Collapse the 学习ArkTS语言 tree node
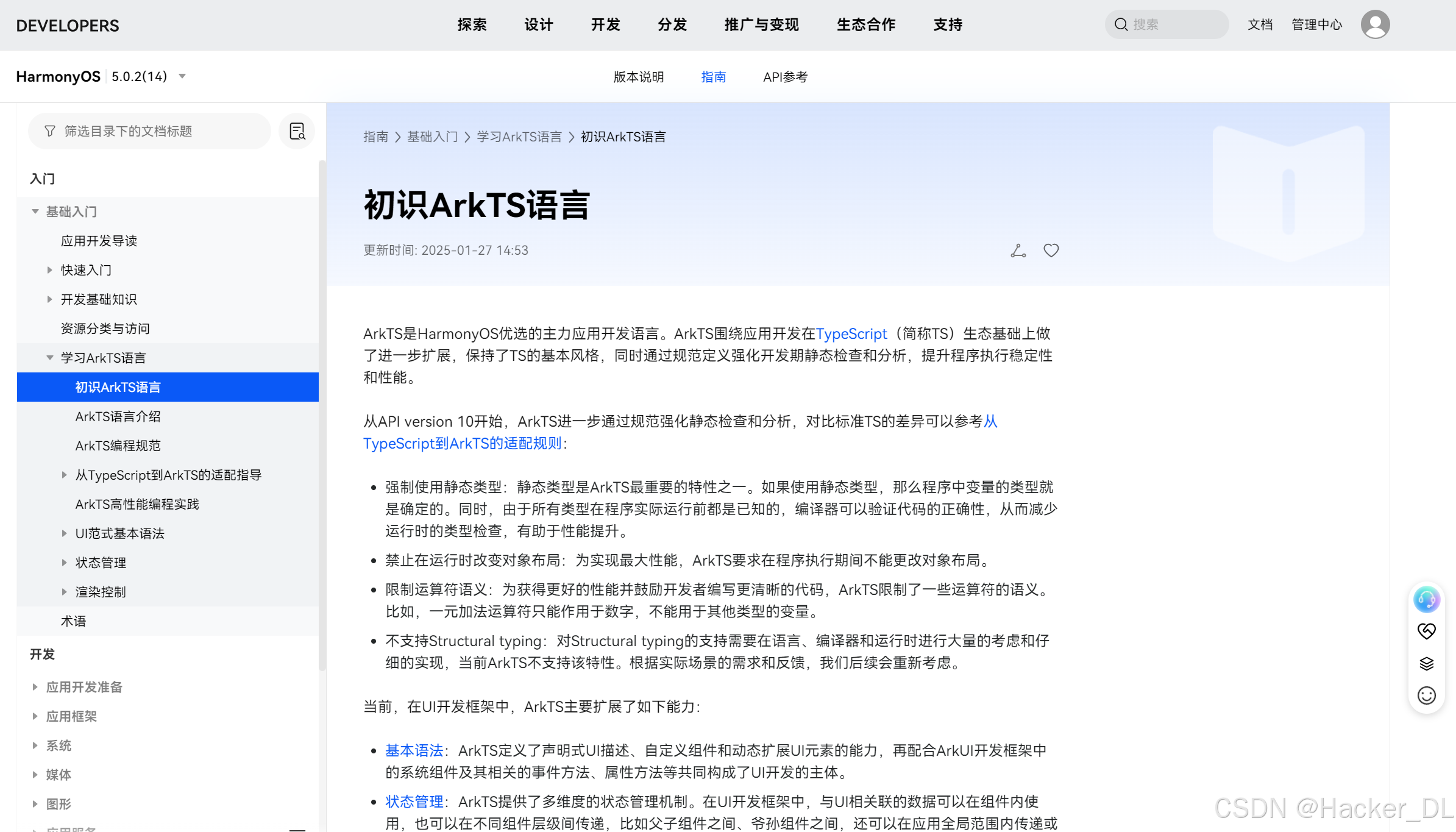 [50, 358]
